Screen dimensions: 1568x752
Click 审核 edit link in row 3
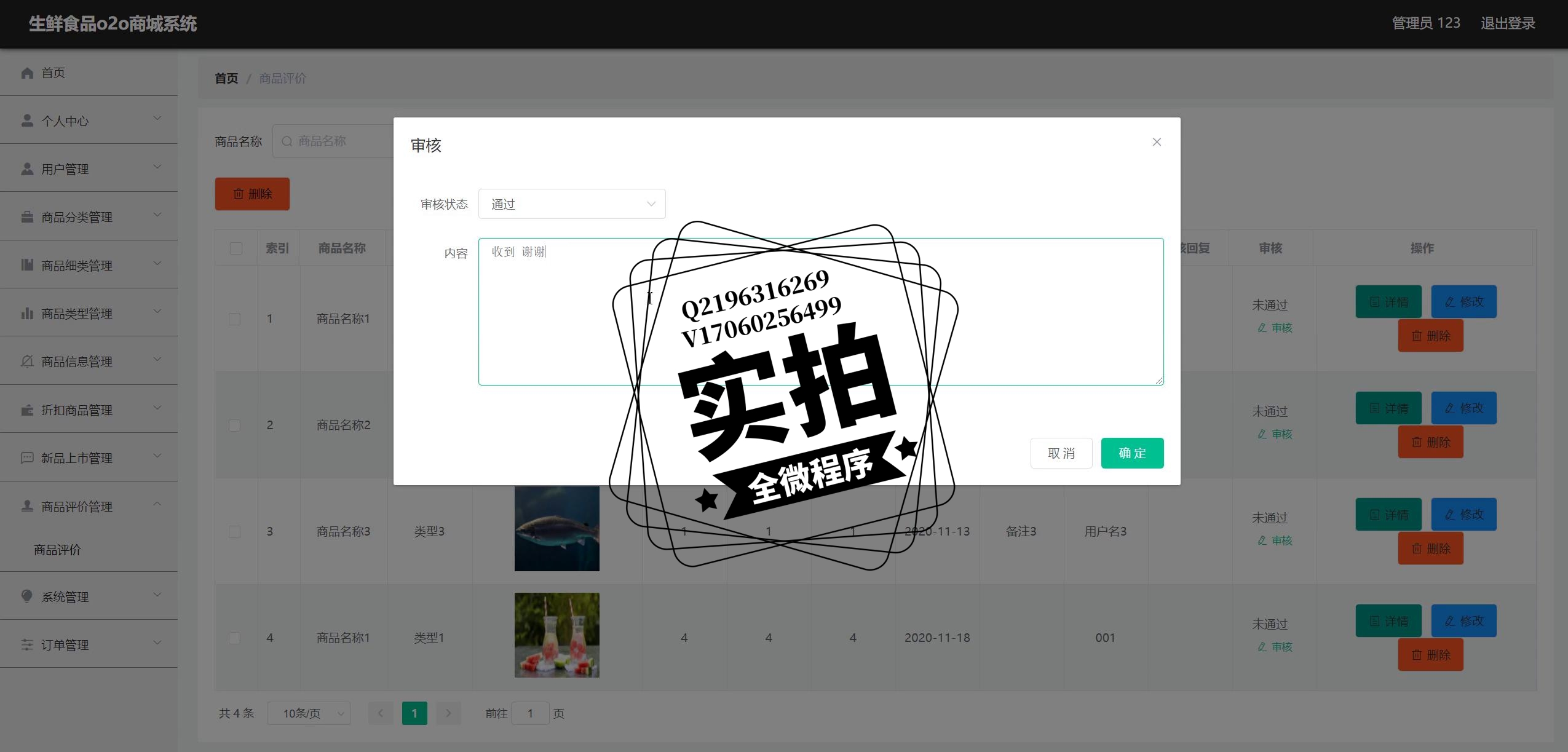[x=1275, y=540]
